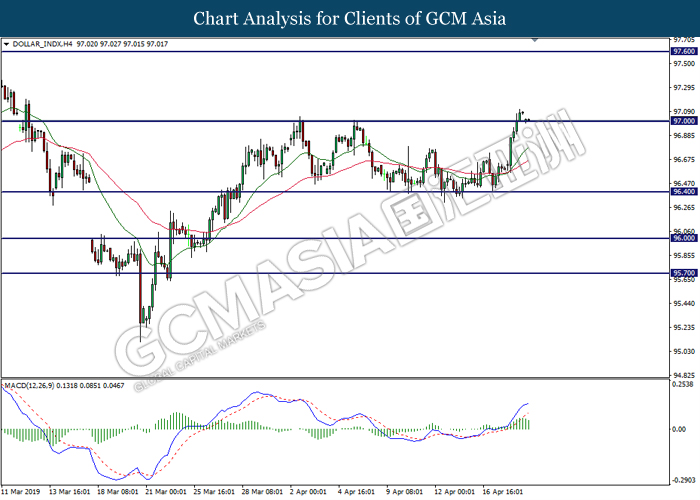Click the 95.030 price axis label

coord(684,351)
